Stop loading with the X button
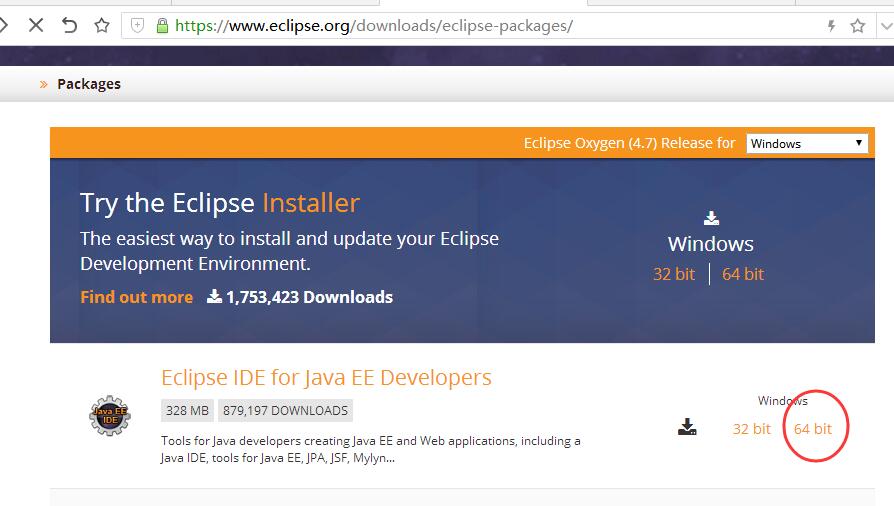This screenshot has width=894, height=506. tap(36, 25)
